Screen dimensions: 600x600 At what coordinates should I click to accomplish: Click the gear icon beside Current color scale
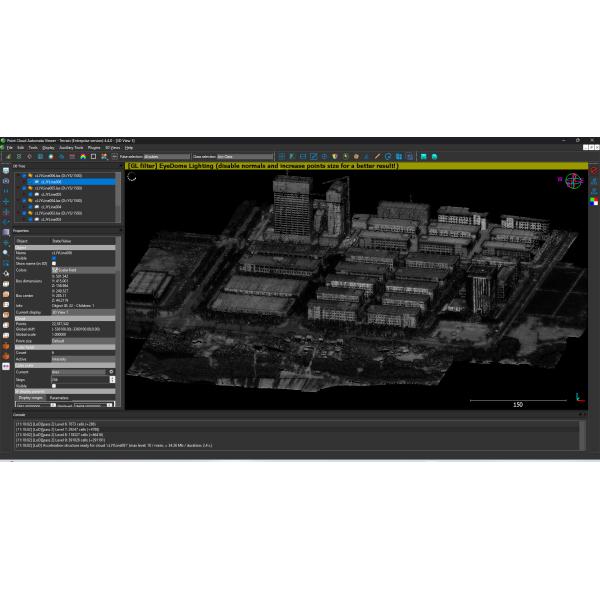(x=111, y=372)
